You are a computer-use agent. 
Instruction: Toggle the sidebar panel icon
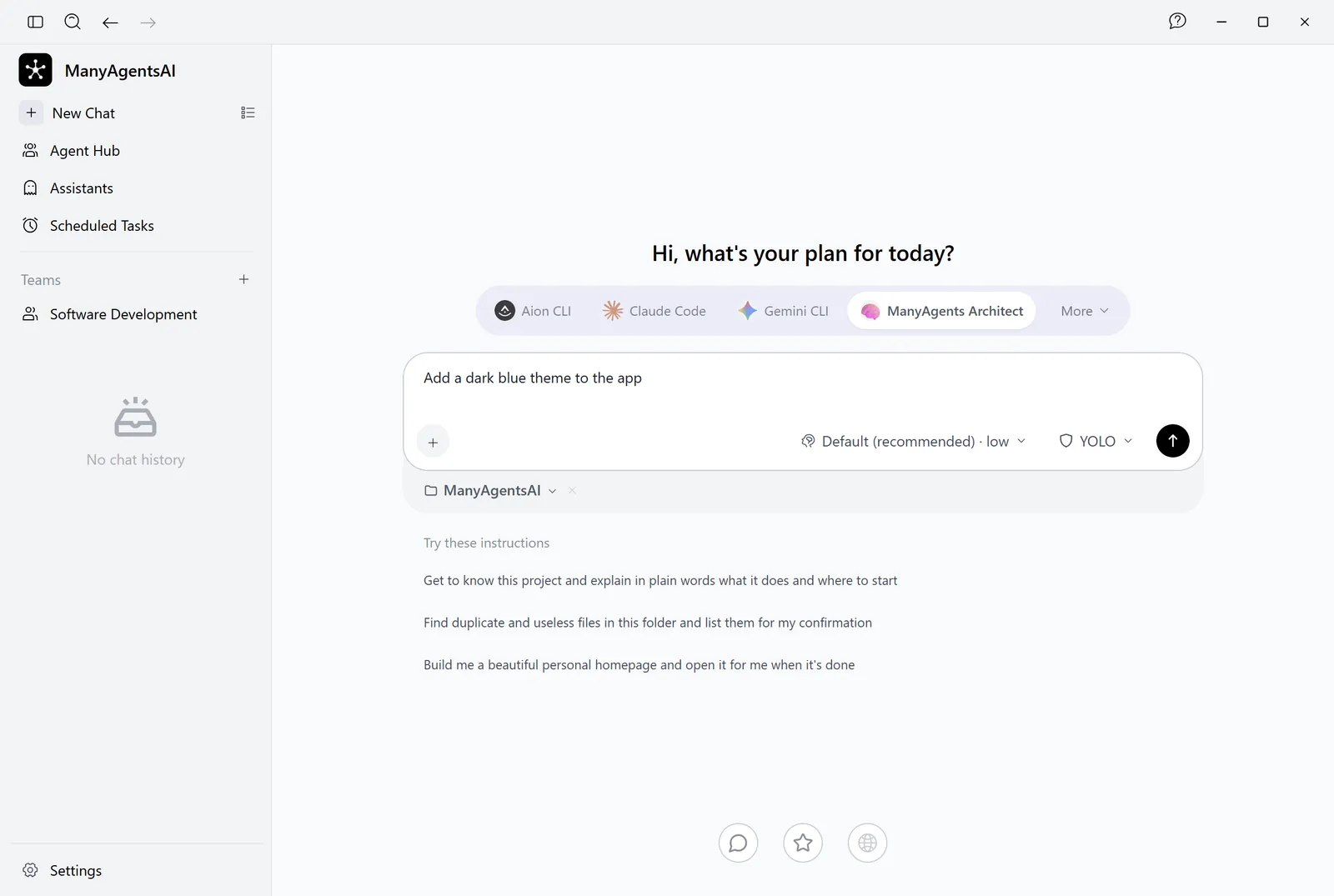pyautogui.click(x=35, y=22)
